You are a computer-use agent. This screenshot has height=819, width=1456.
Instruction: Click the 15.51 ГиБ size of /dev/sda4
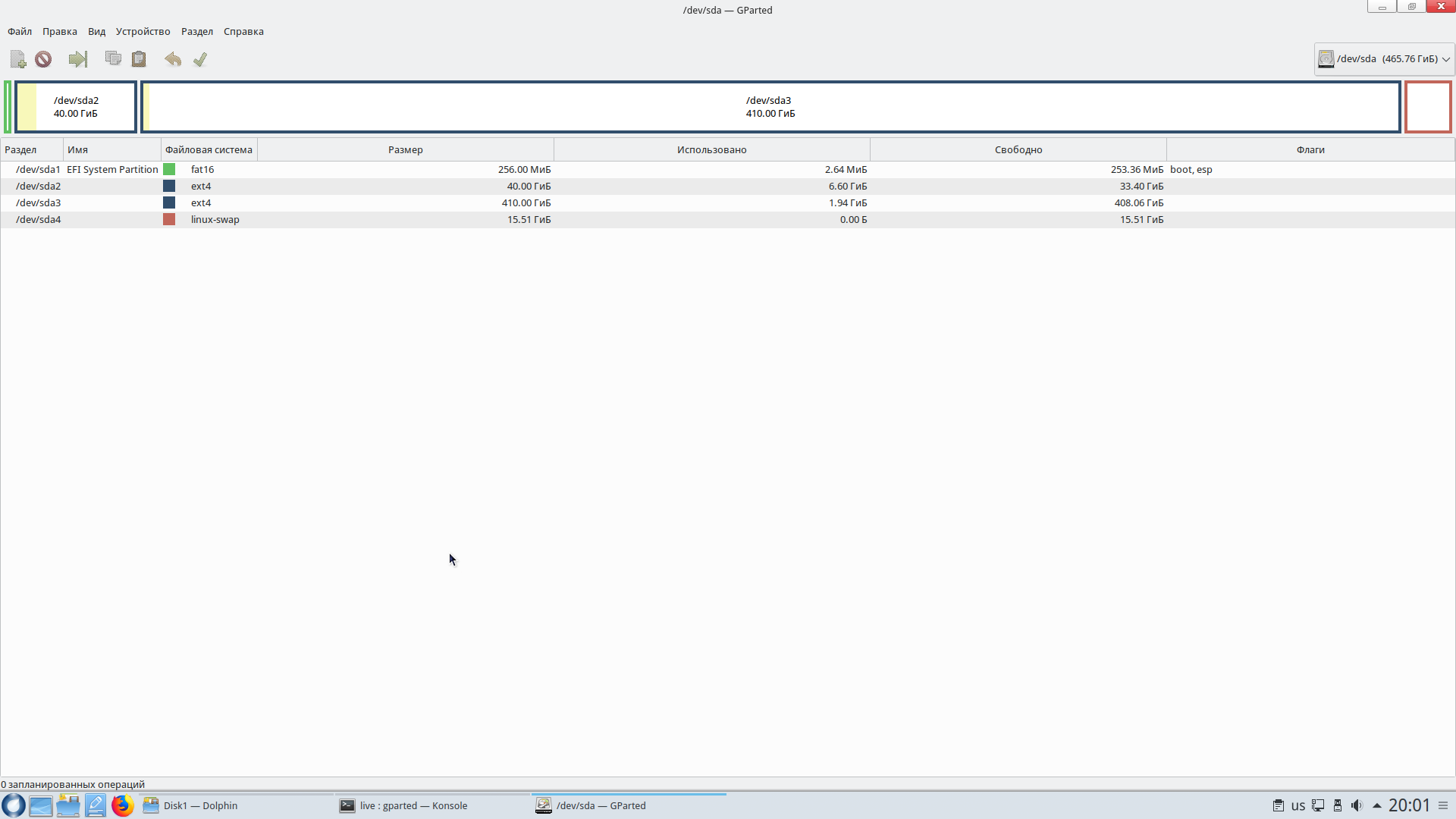pyautogui.click(x=529, y=219)
